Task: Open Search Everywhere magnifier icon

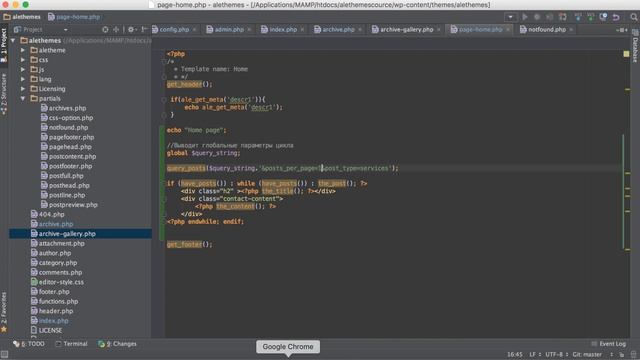Action: click(x=633, y=17)
